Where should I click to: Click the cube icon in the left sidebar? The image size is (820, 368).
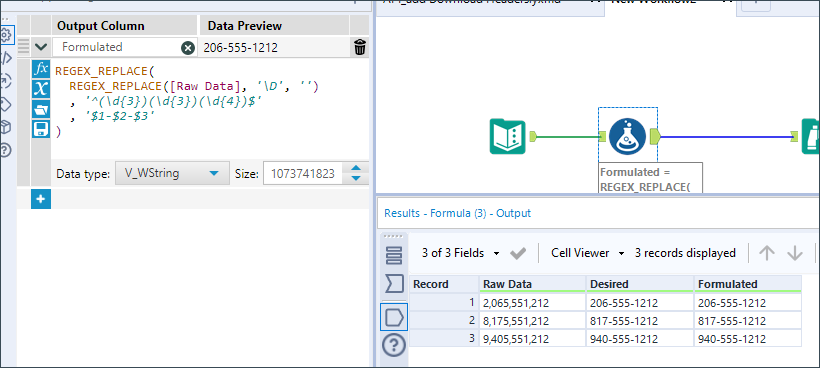[x=5, y=127]
